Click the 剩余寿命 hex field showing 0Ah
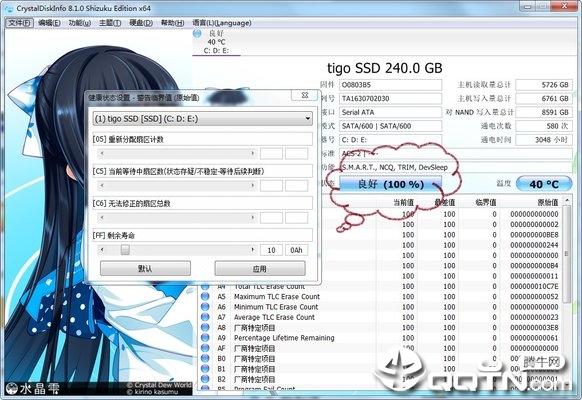582x400 pixels. [x=296, y=250]
